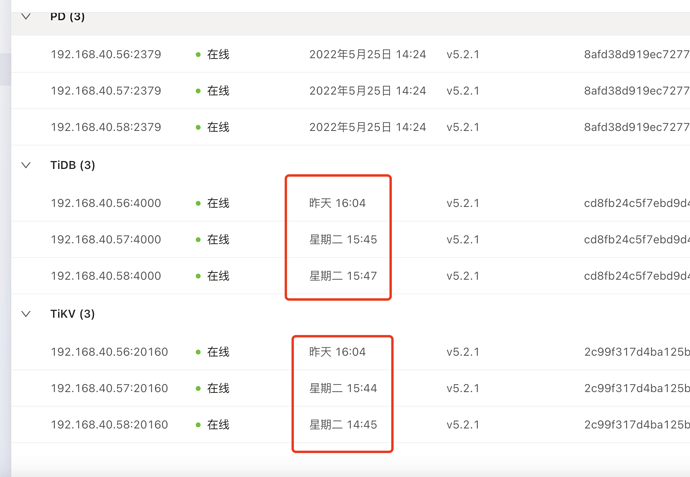
Task: Collapse the TiDB (3) group chevron
Action: tap(26, 165)
